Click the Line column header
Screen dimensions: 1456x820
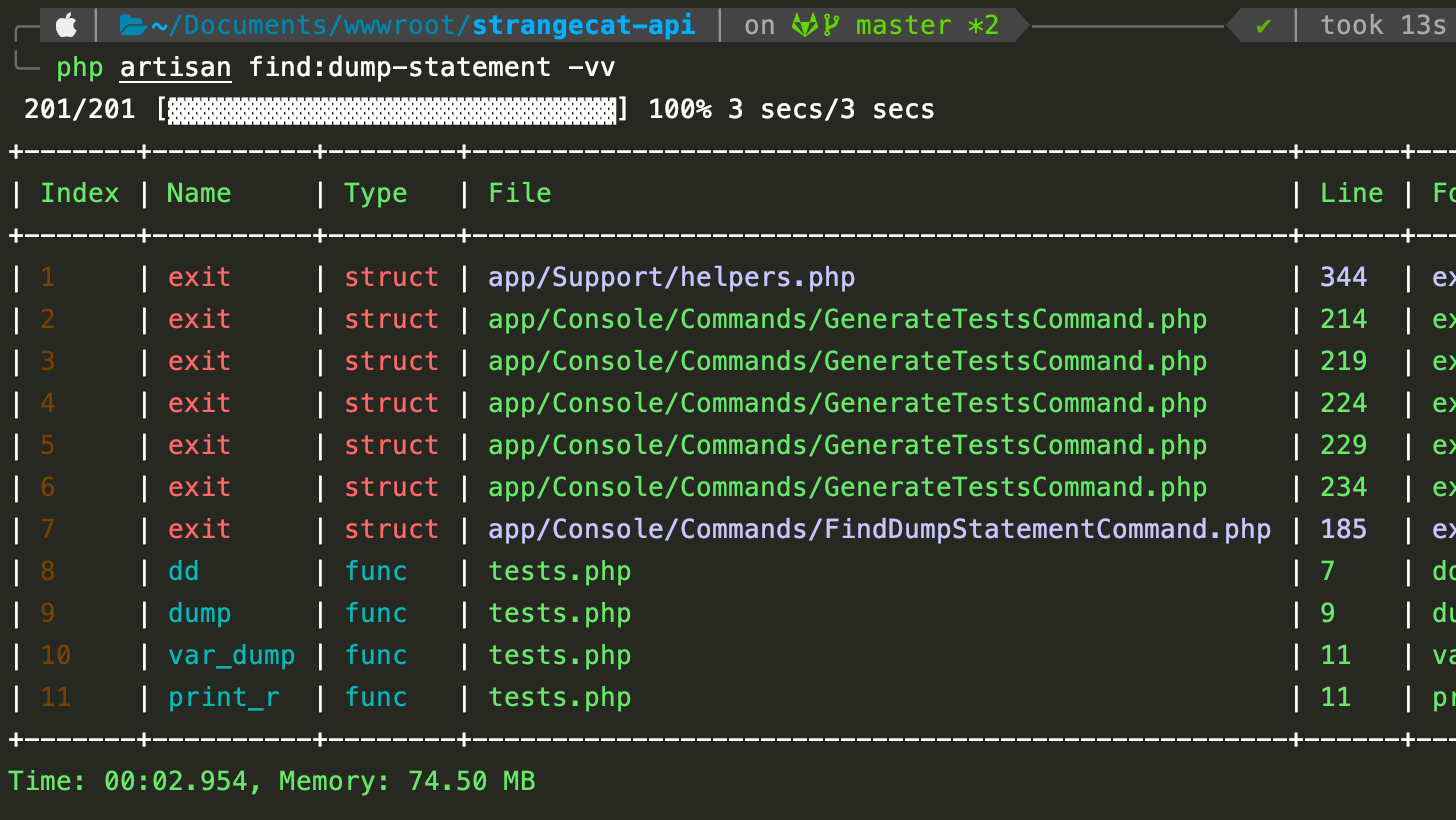click(1351, 193)
